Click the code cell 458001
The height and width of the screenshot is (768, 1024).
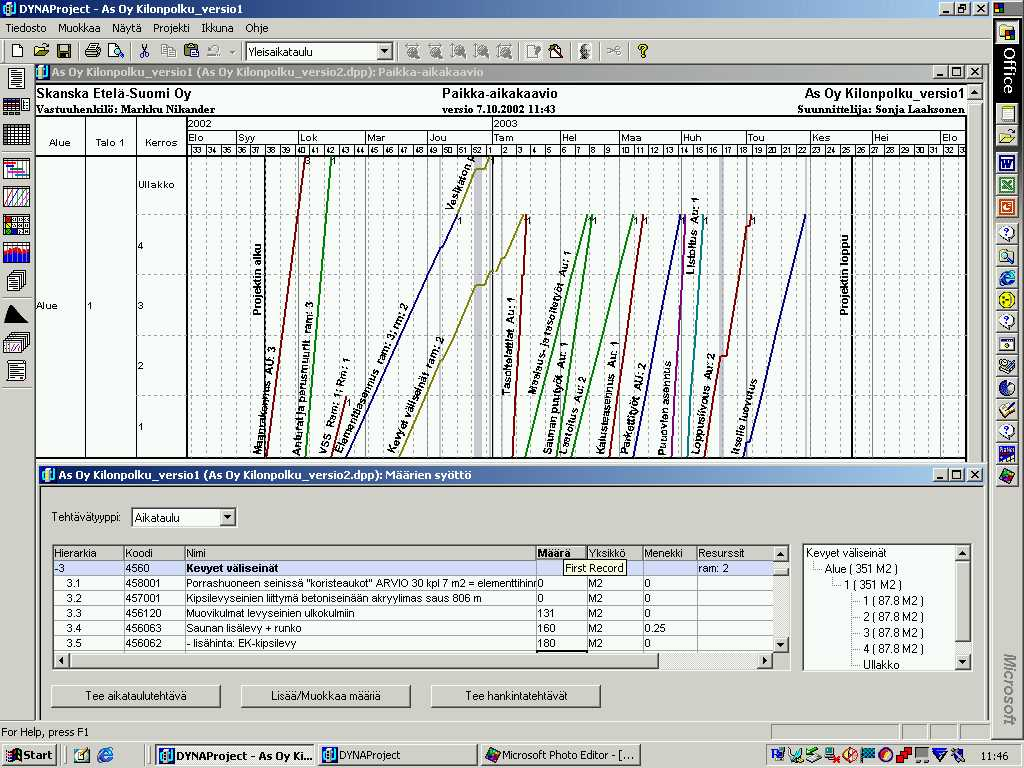coord(153,583)
